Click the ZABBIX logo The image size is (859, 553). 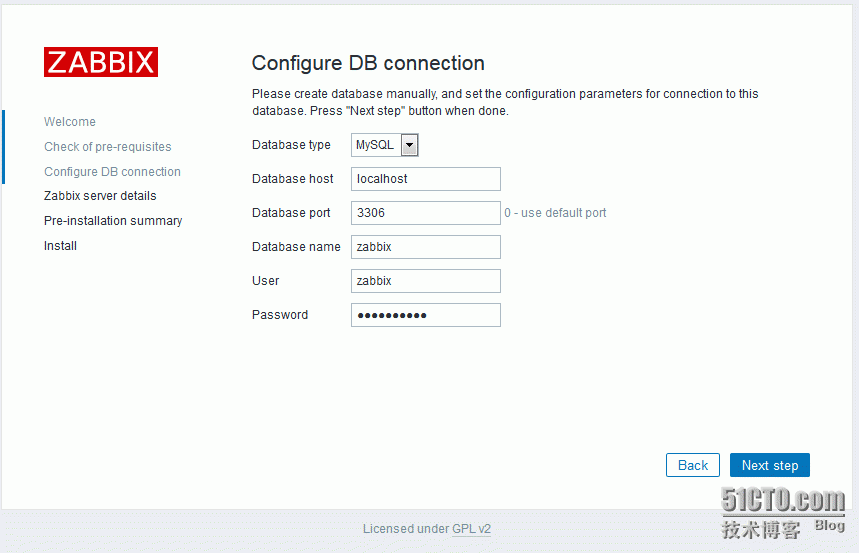(x=101, y=62)
